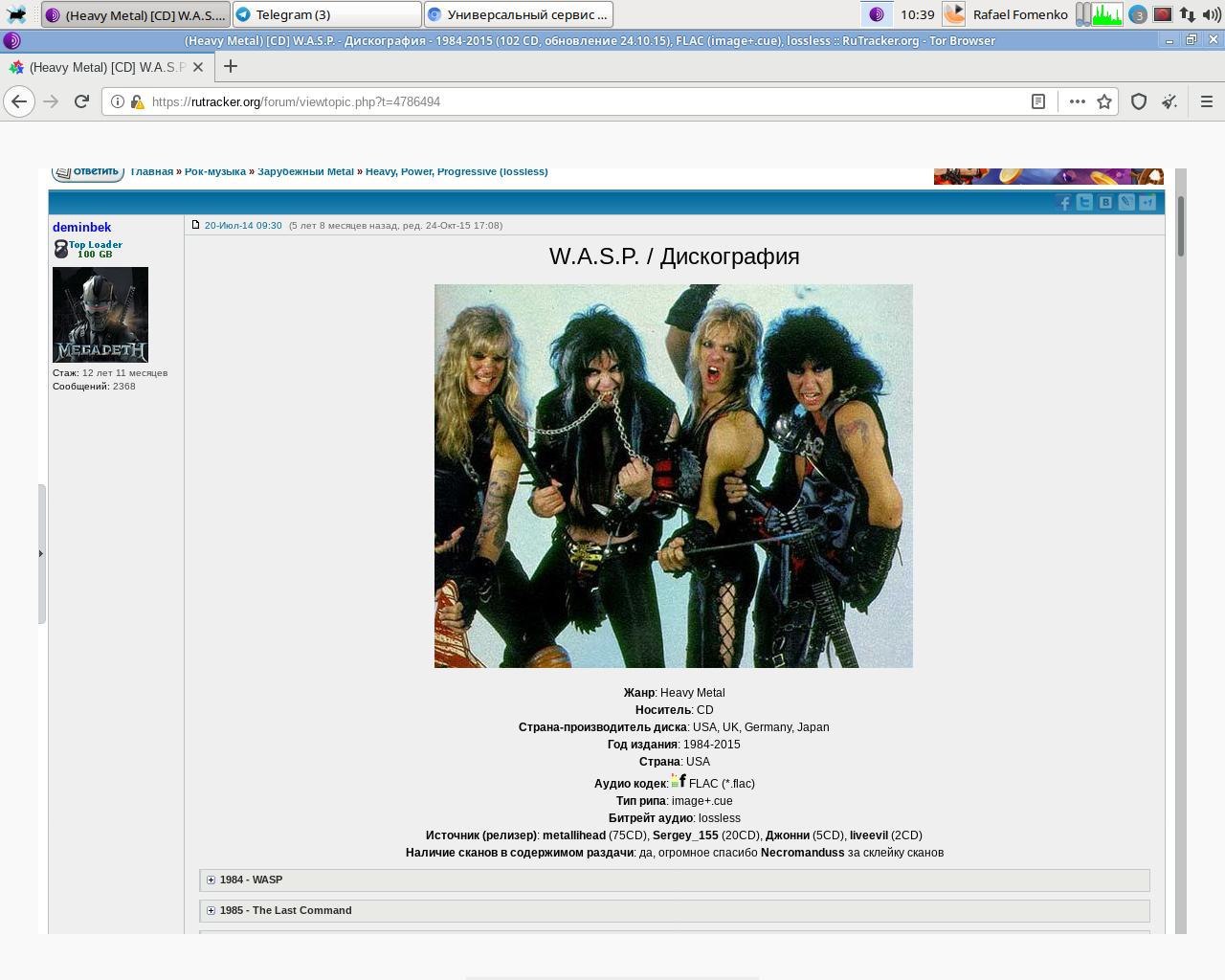Click the media player icon in the panel
The height and width of the screenshot is (980, 1225).
[954, 13]
